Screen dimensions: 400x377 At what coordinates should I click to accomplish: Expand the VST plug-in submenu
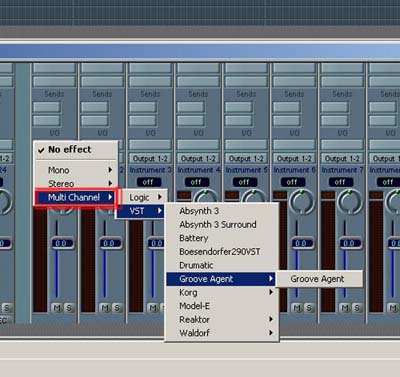coord(142,211)
